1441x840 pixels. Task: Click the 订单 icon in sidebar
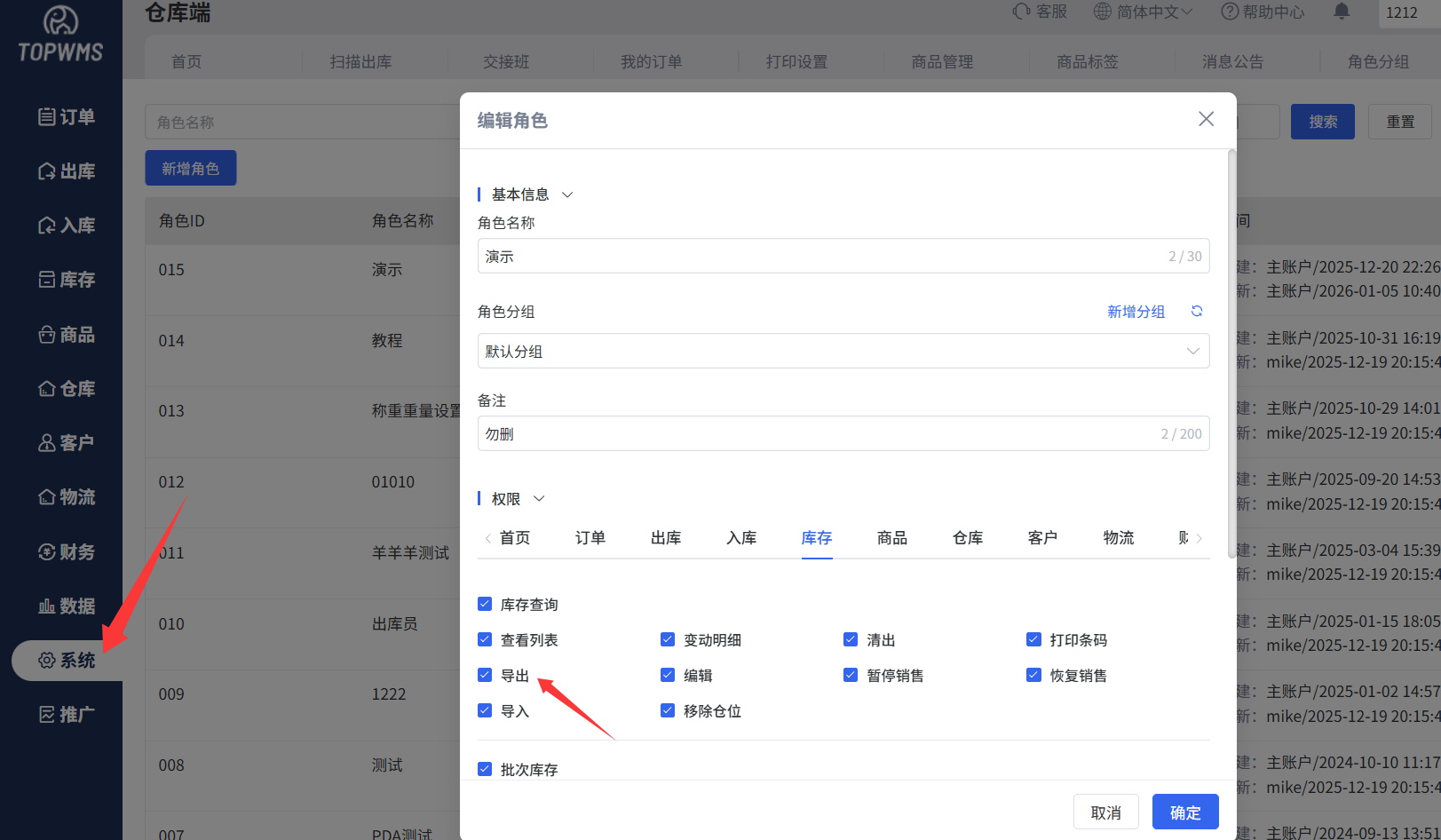[47, 117]
